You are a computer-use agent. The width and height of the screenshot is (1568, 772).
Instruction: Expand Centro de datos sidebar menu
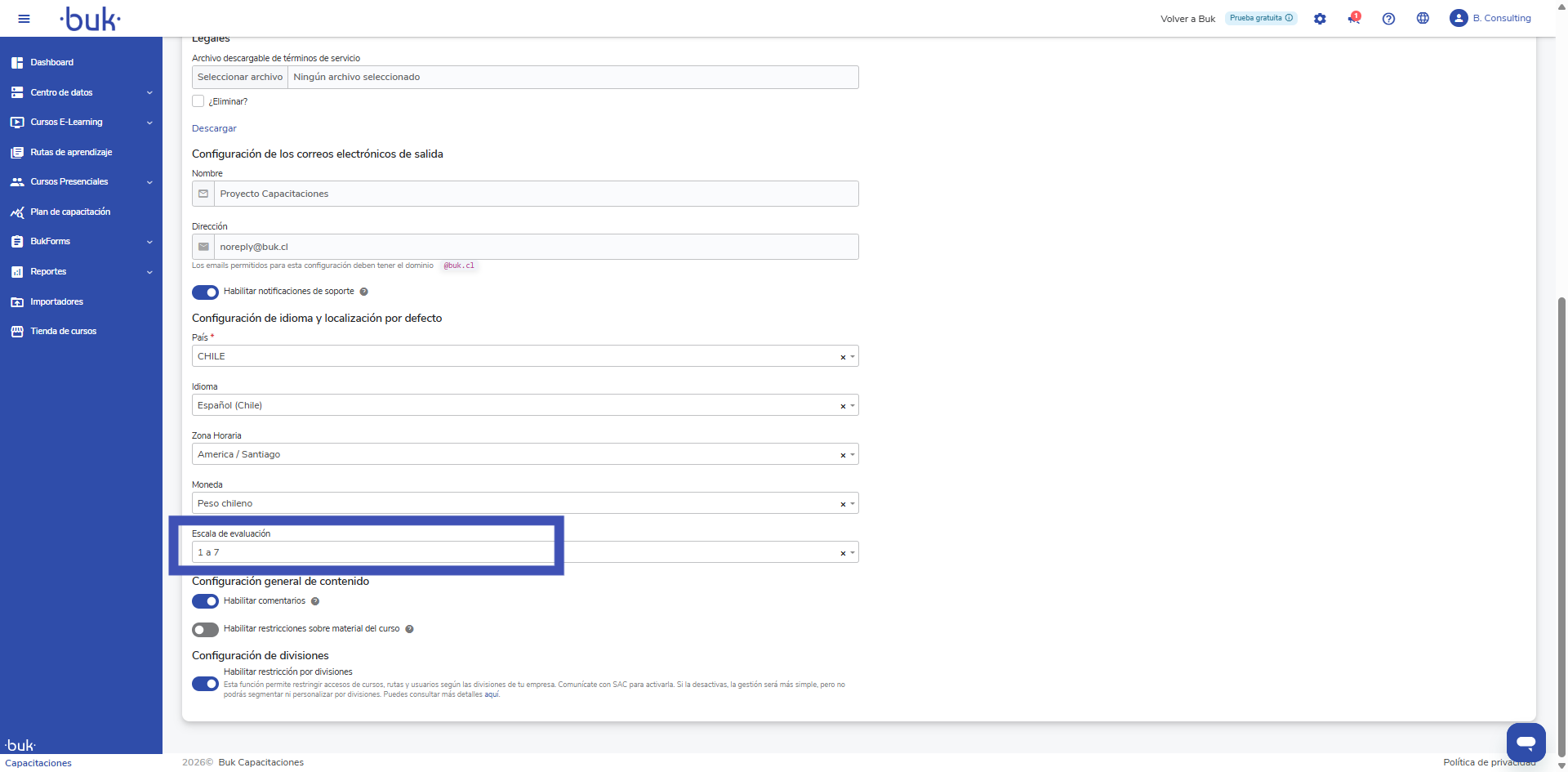tap(82, 92)
